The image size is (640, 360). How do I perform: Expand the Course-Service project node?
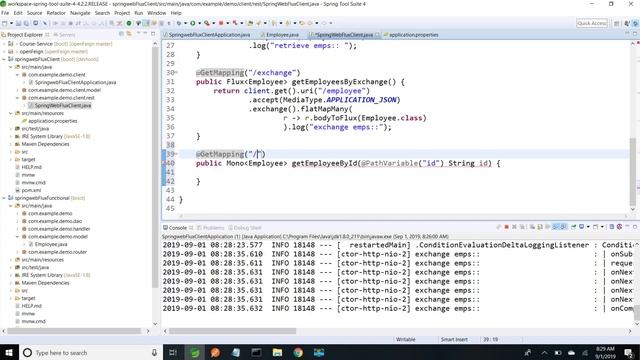tap(4, 44)
